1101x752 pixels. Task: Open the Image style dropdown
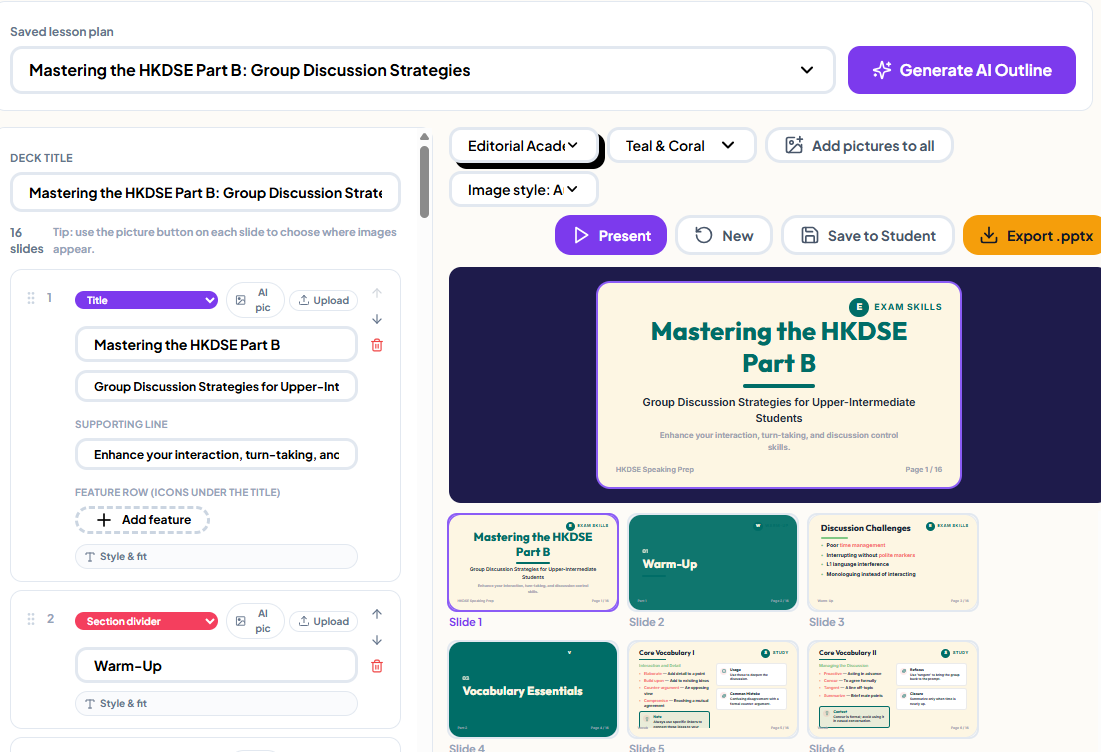click(x=524, y=190)
